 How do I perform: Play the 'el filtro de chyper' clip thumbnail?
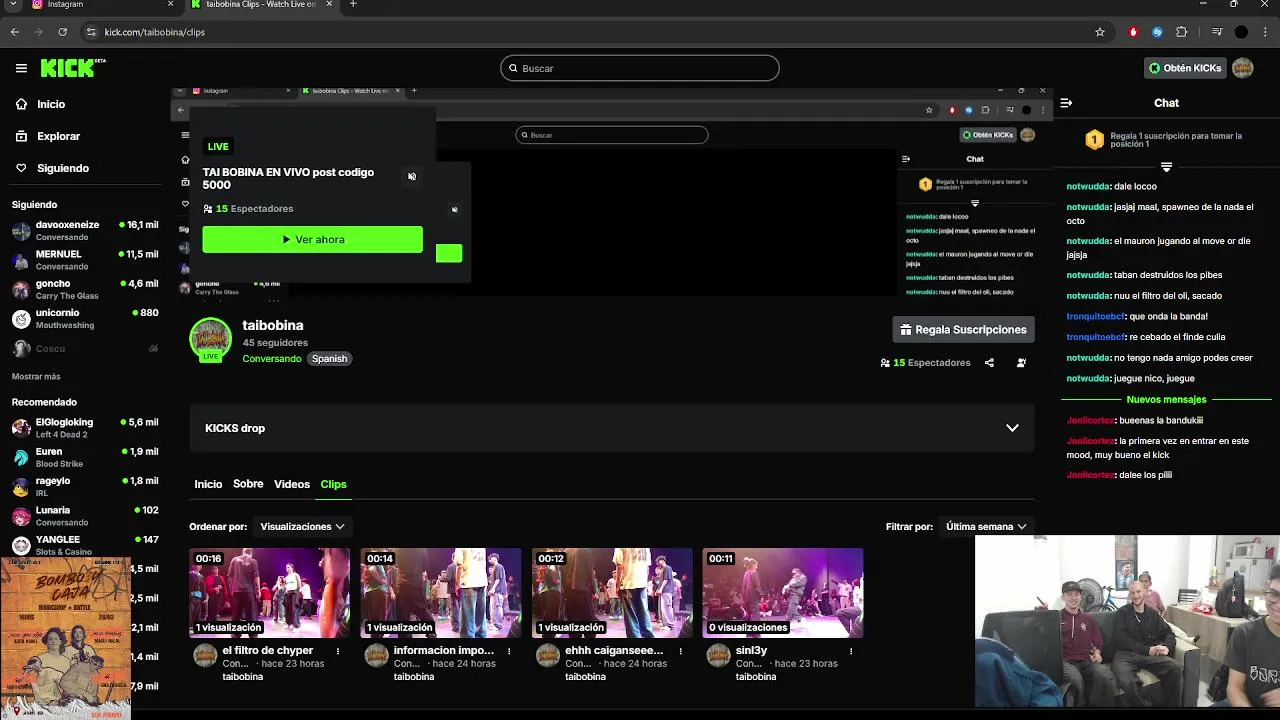point(270,593)
